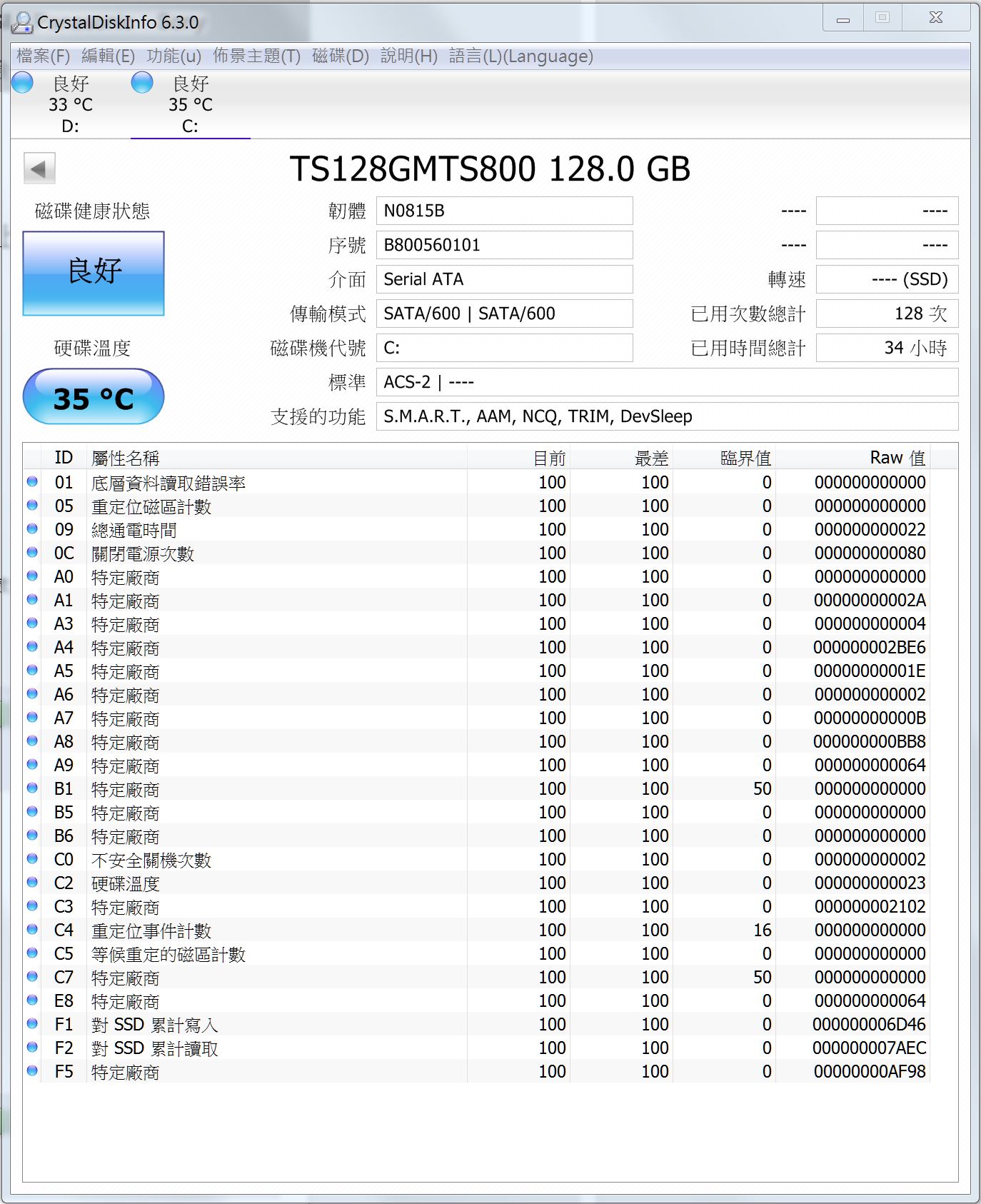Click the transfer mode field SATA/600

click(504, 313)
